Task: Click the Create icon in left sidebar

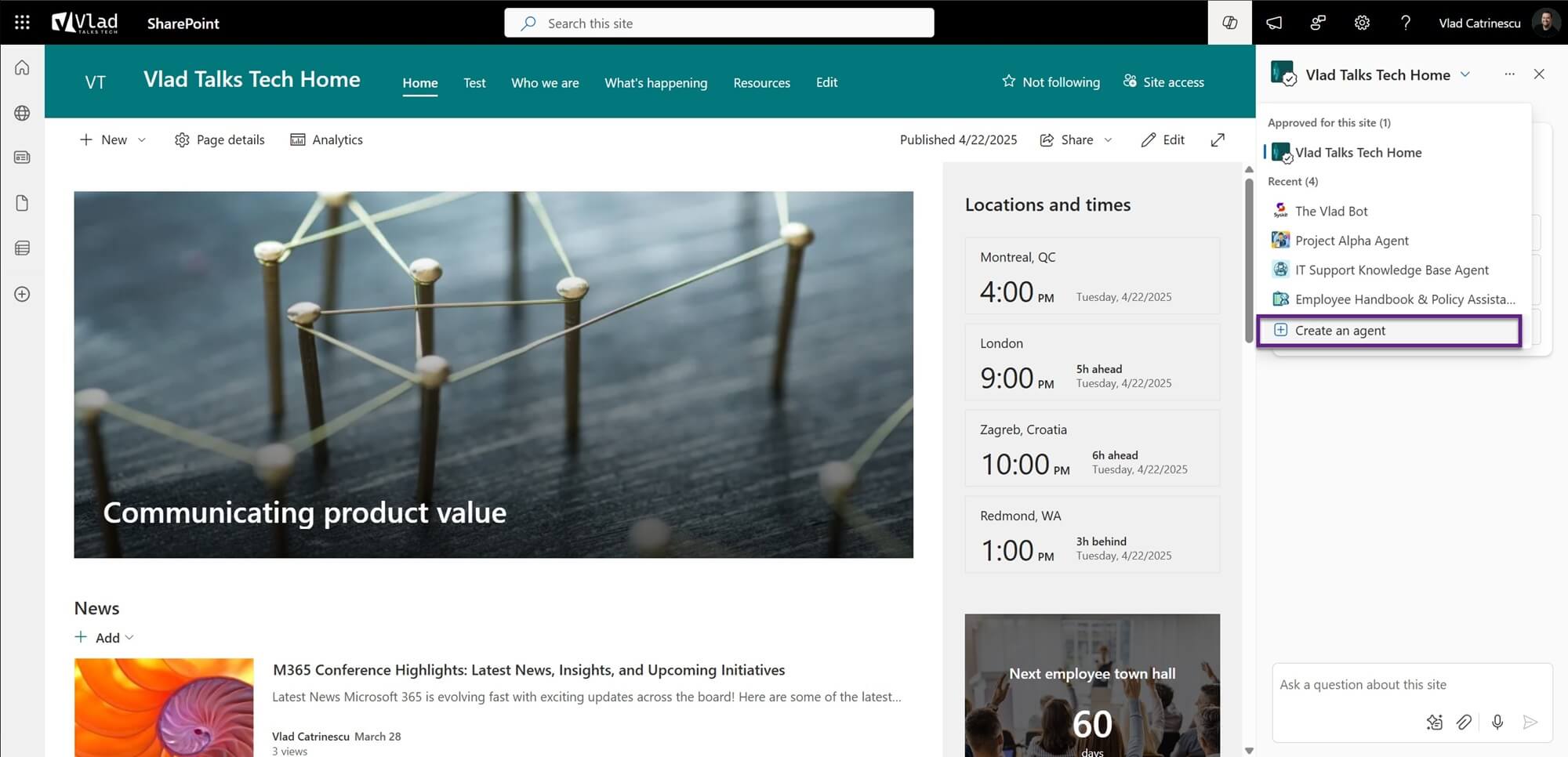Action: point(22,294)
